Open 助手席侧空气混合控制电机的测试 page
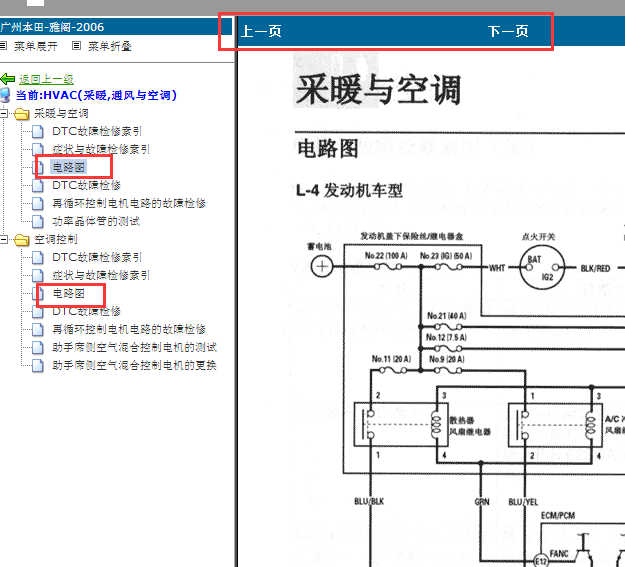 [135, 347]
